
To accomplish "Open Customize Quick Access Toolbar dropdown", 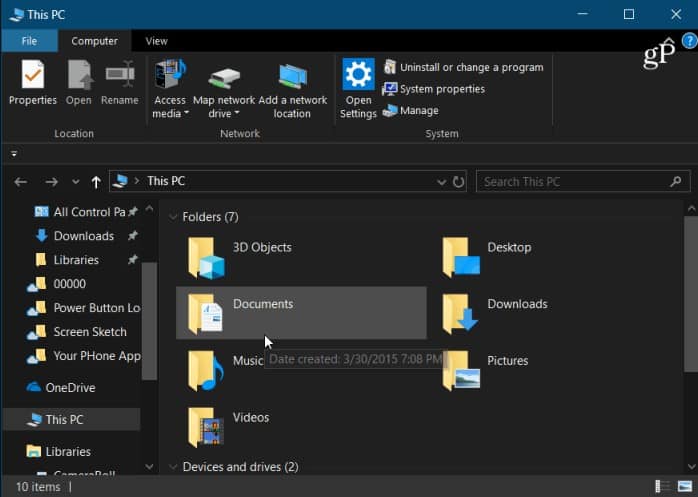I will coord(14,154).
